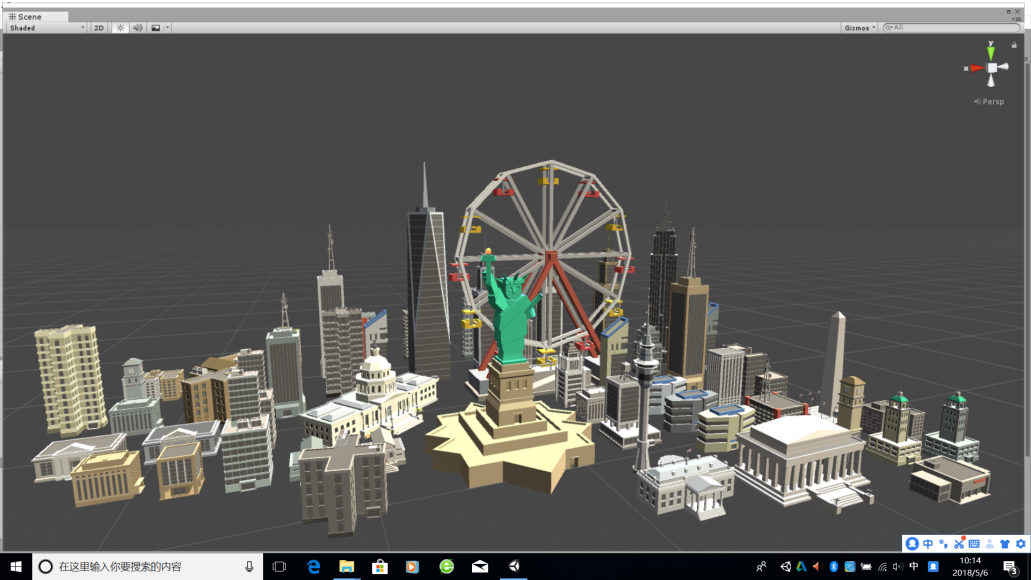Open the Wi-Fi network tray icon
1031x580 pixels.
(x=882, y=566)
